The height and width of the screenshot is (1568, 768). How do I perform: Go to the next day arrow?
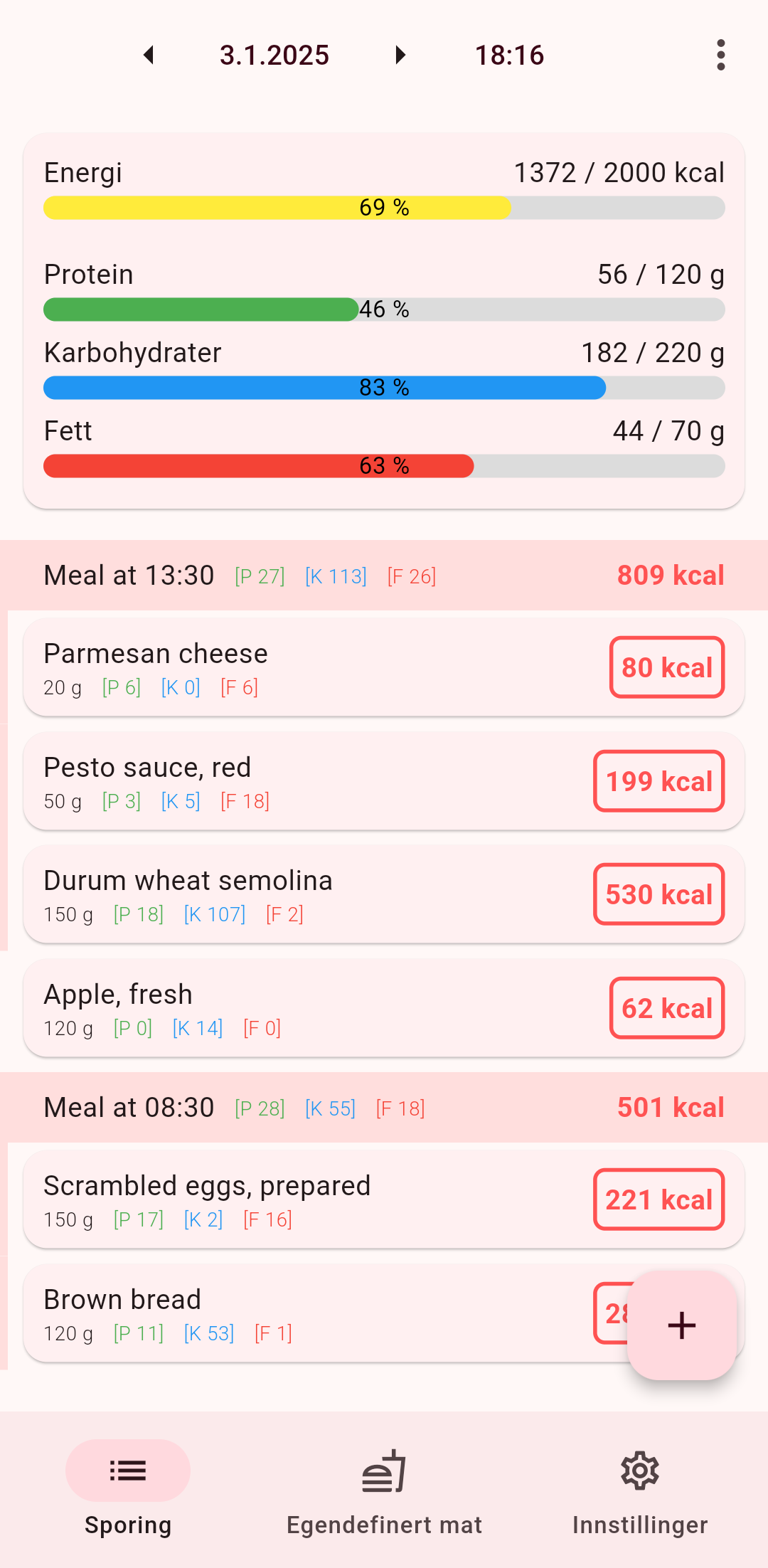click(400, 55)
